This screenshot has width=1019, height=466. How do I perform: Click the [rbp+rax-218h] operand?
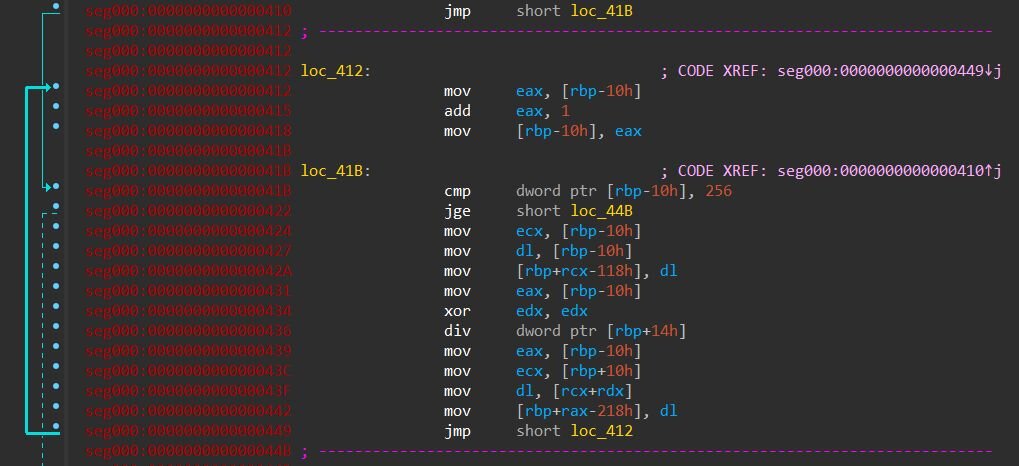tap(576, 411)
